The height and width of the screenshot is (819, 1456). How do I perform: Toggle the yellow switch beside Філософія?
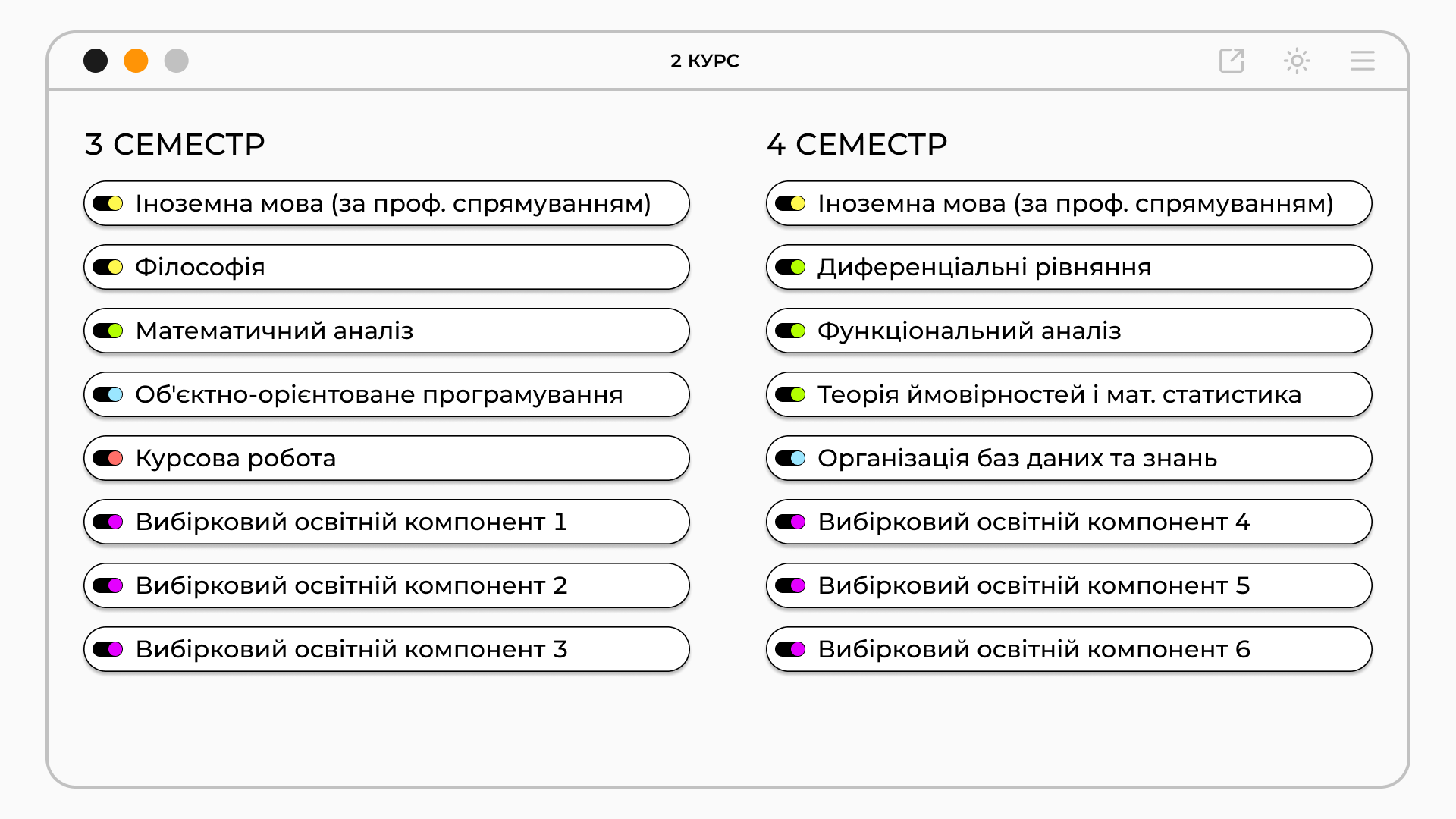(x=108, y=267)
